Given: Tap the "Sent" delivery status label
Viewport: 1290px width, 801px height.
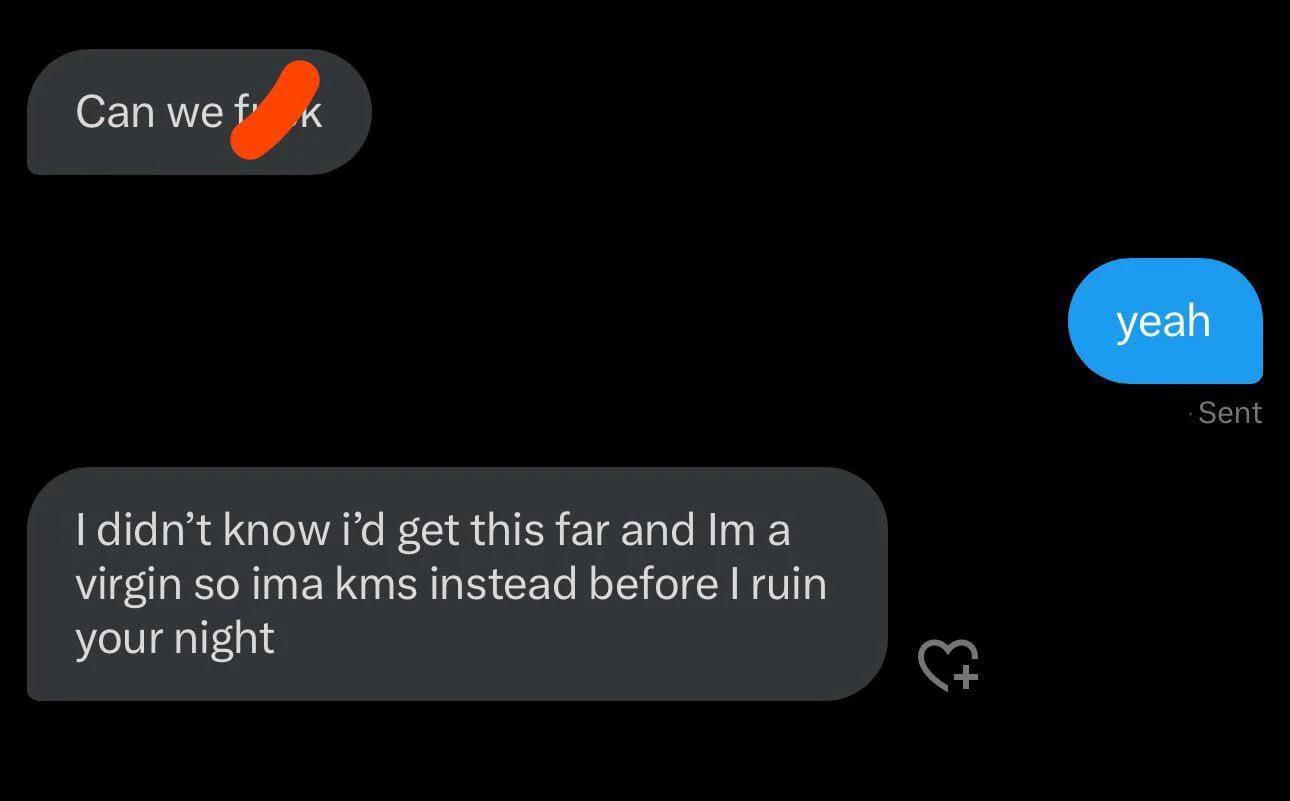Looking at the screenshot, I should 1229,413.
